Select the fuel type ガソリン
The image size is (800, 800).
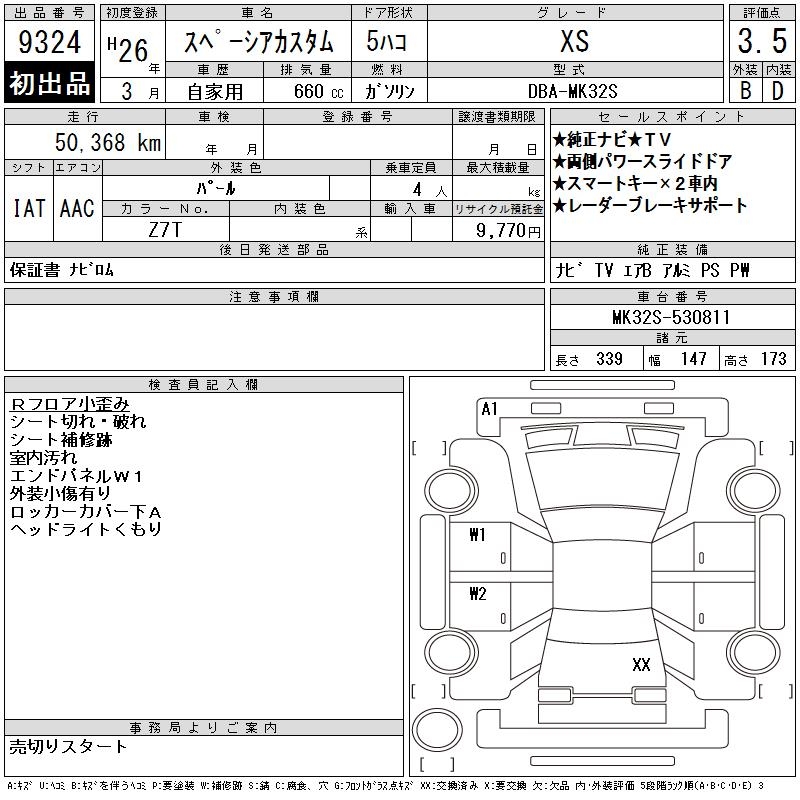point(389,91)
